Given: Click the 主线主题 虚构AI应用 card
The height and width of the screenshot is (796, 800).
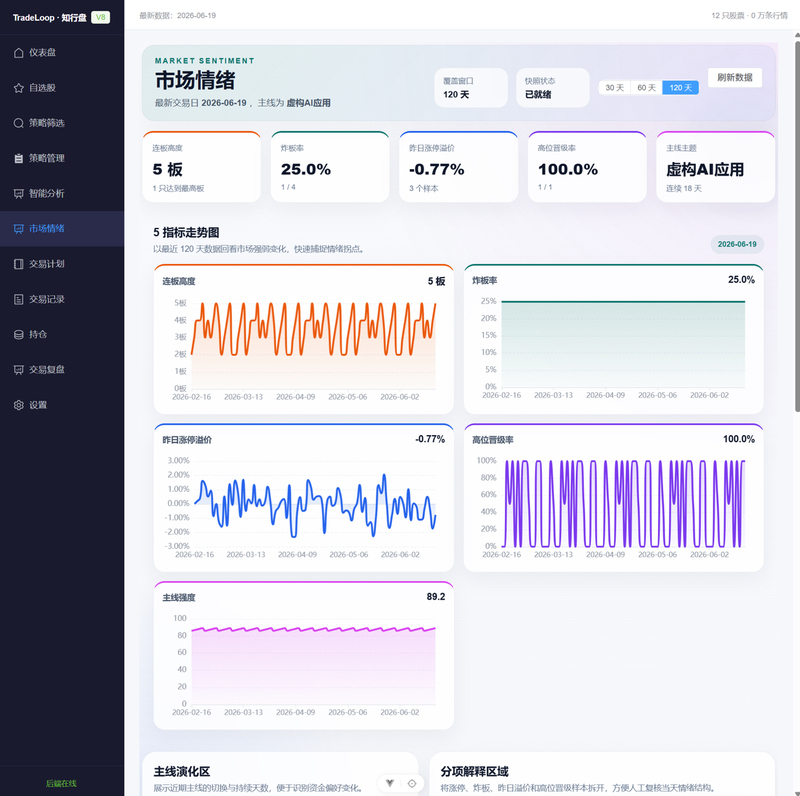Looking at the screenshot, I should pyautogui.click(x=715, y=167).
